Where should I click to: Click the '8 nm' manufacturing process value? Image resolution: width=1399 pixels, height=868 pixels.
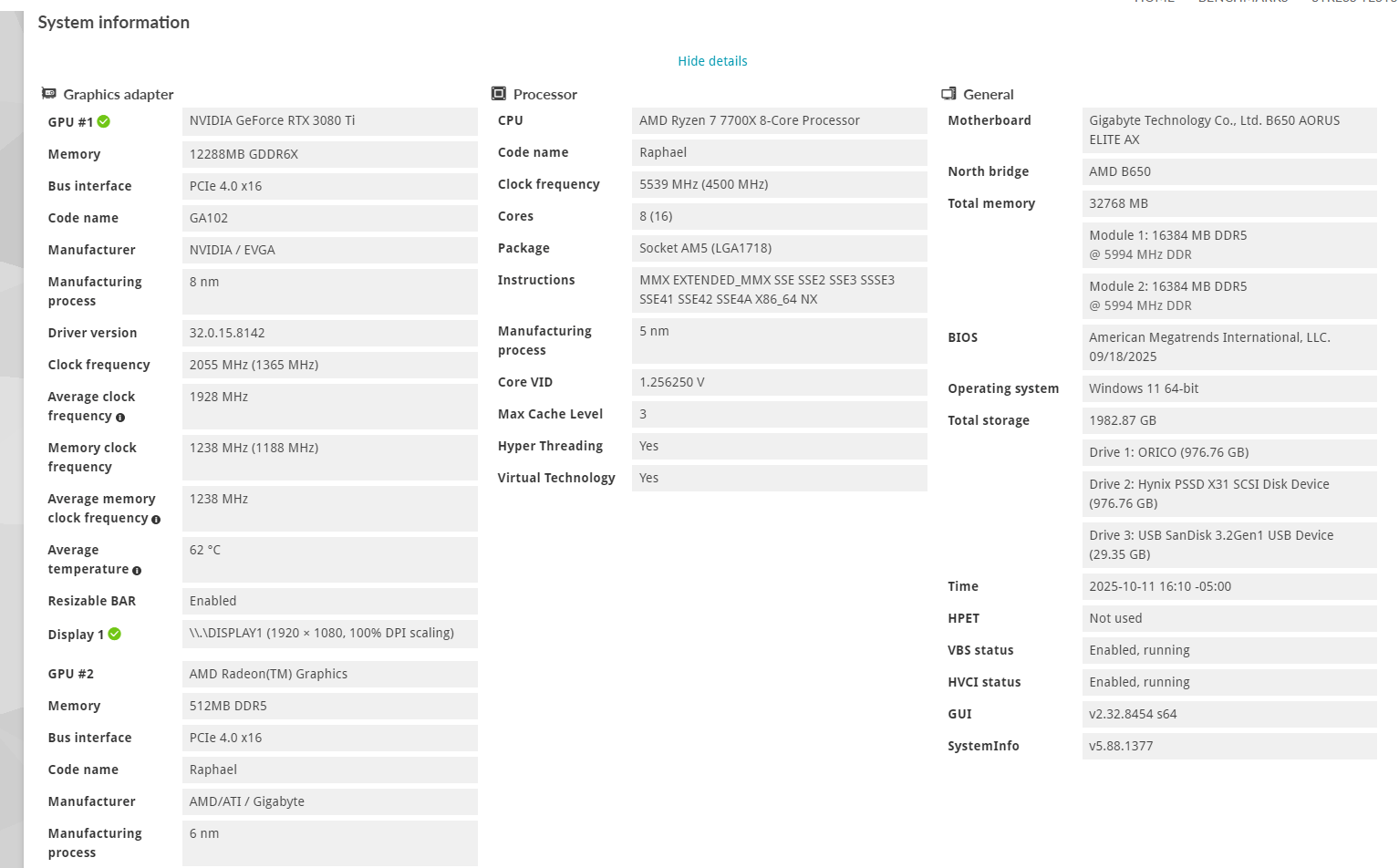tap(330, 291)
